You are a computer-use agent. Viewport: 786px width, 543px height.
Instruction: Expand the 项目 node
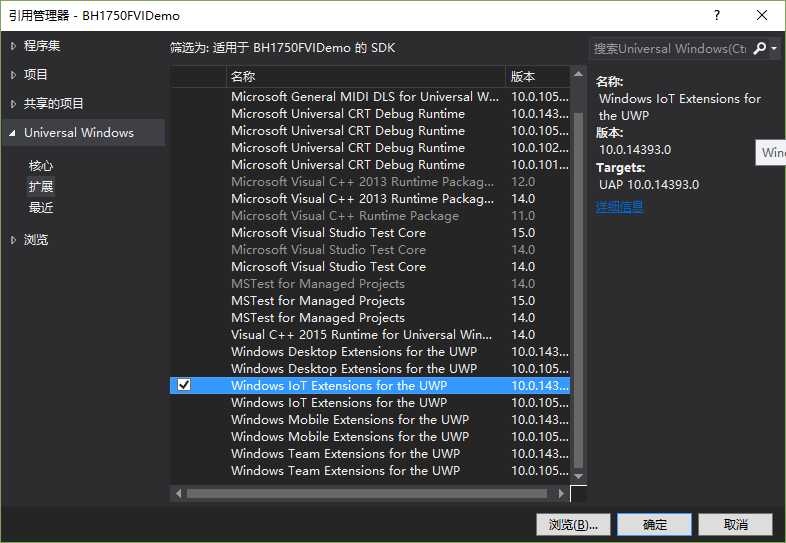coord(13,75)
